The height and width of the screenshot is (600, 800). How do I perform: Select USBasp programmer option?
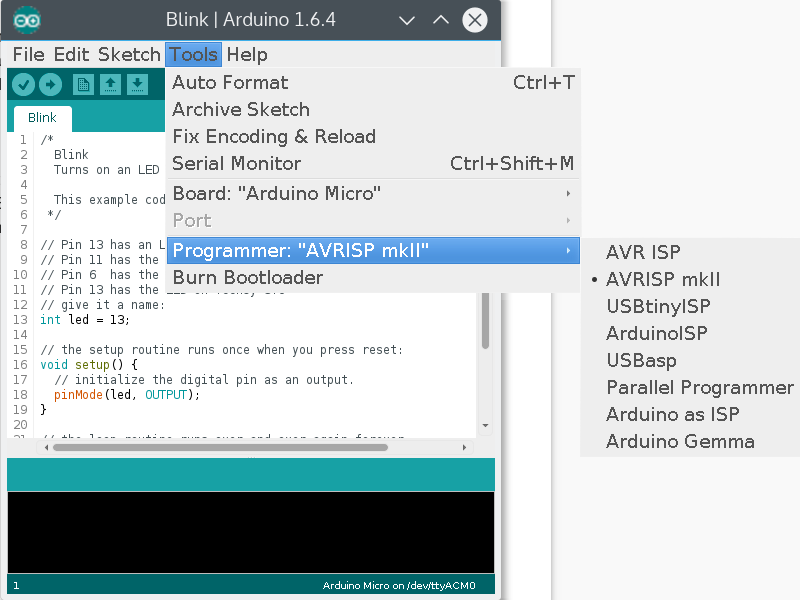[x=690, y=361]
